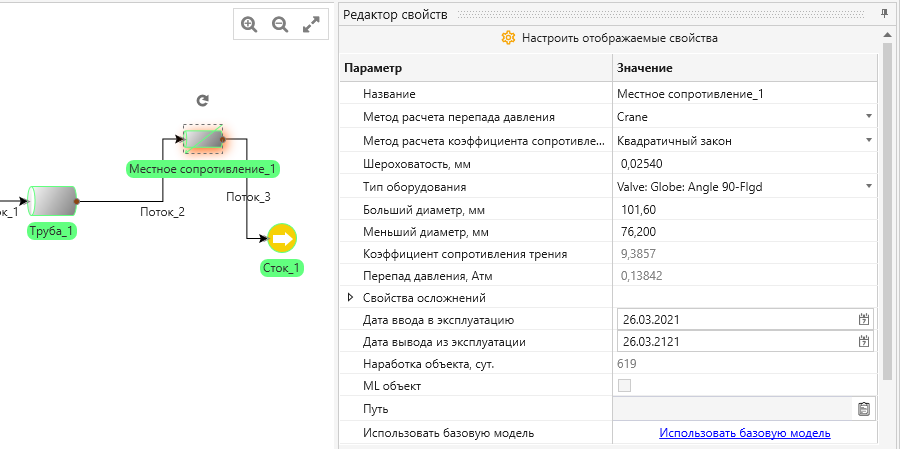900x449 pixels.
Task: Click the Поток_2 stream label
Action: pos(162,212)
